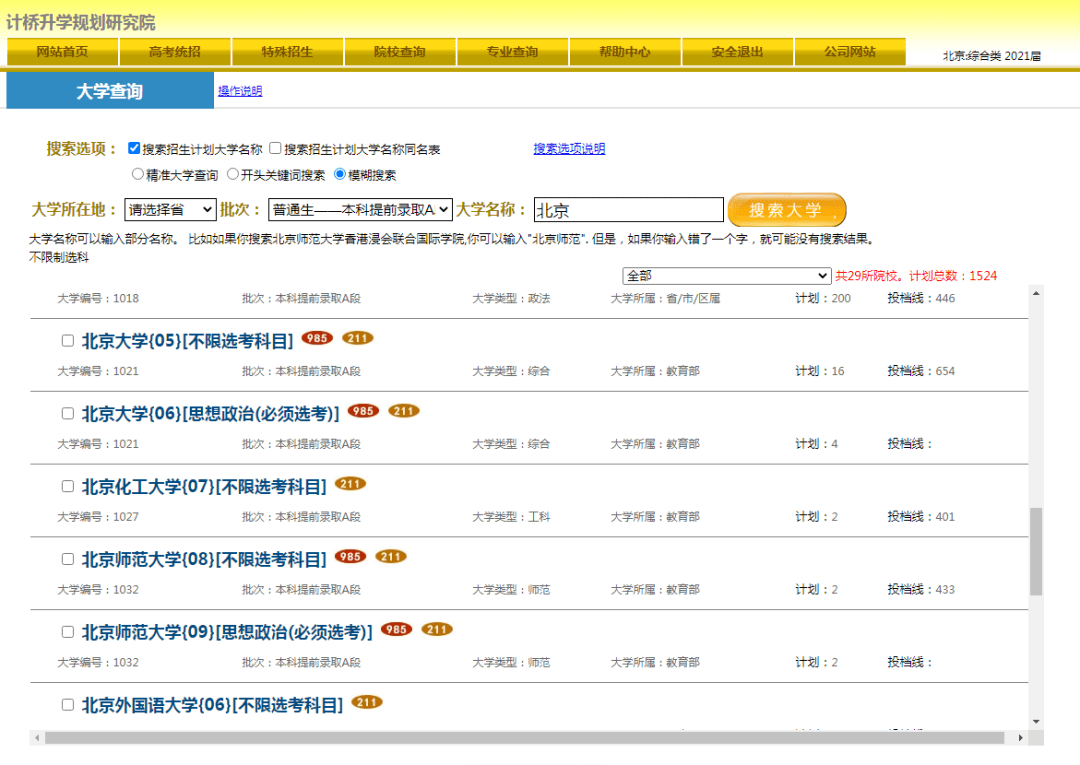Click the results list vertical scrollbar thumb
The height and width of the screenshot is (765, 1080).
pos(1036,552)
